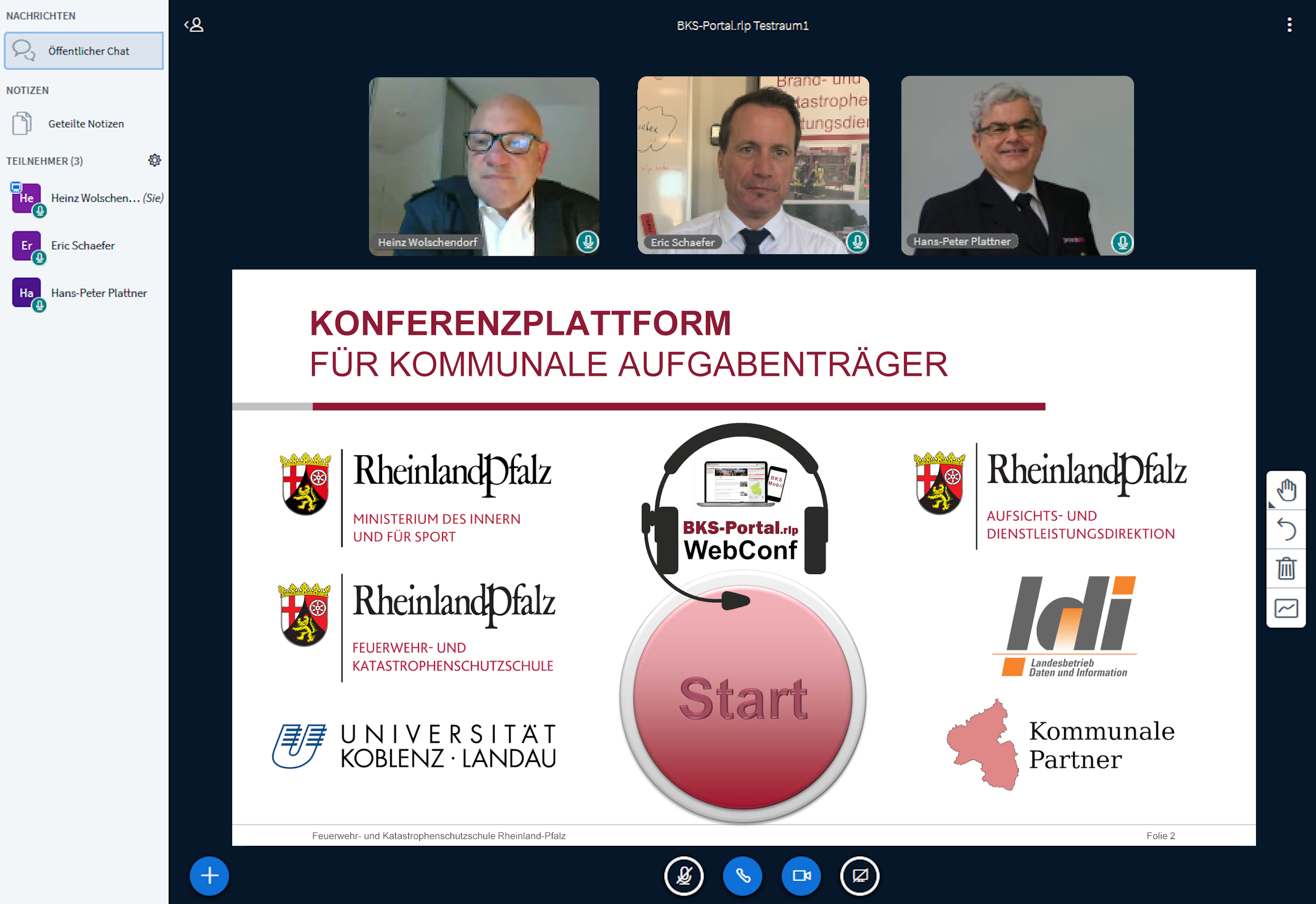
Task: Leave audio with the phone button
Action: pyautogui.click(x=742, y=876)
